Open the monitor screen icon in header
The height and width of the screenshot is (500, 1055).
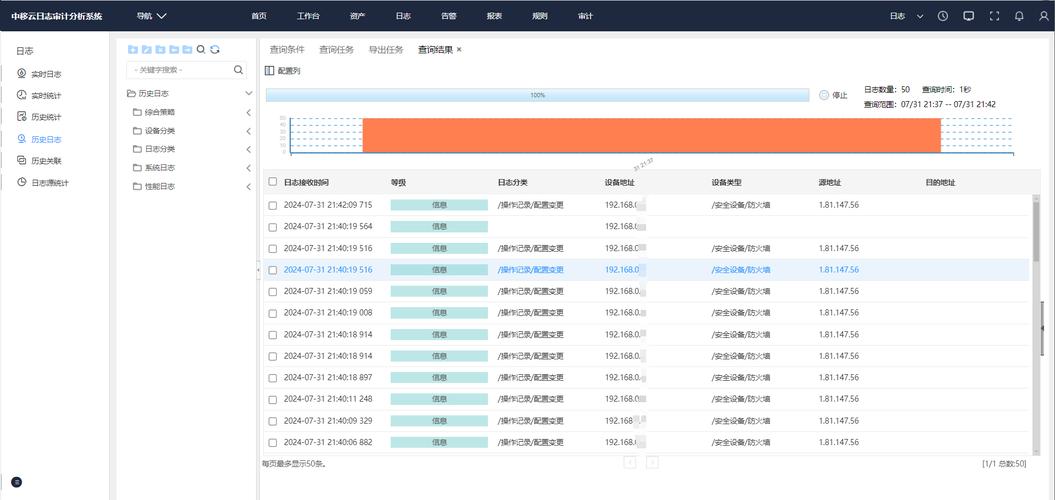point(968,16)
